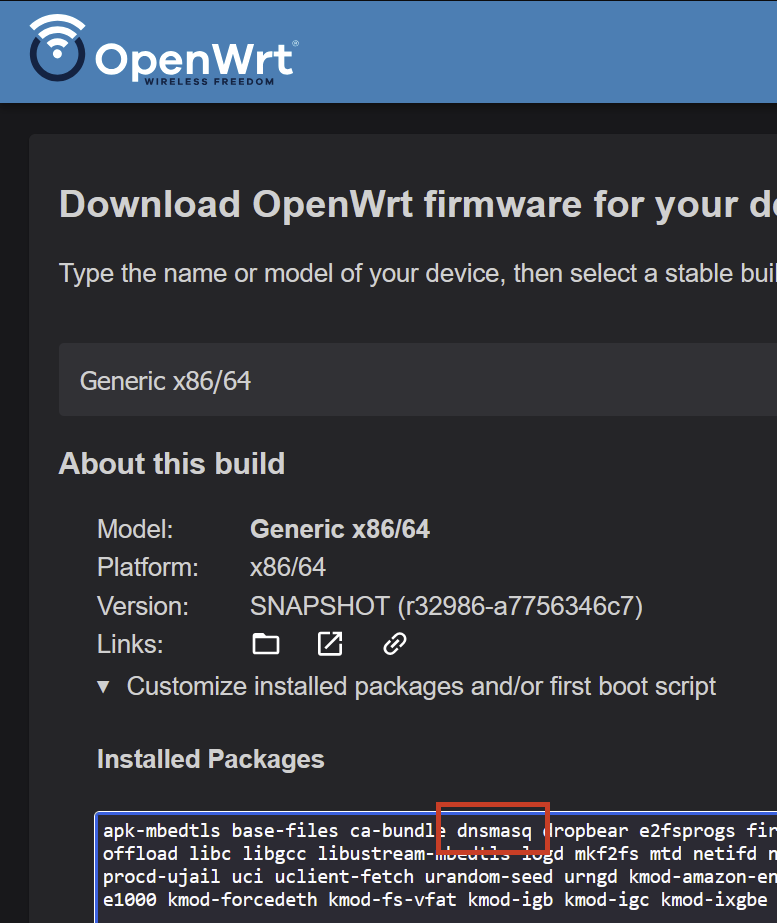This screenshot has height=923, width=777.
Task: Click apk-mbedtls in the packages text box
Action: click(161, 830)
